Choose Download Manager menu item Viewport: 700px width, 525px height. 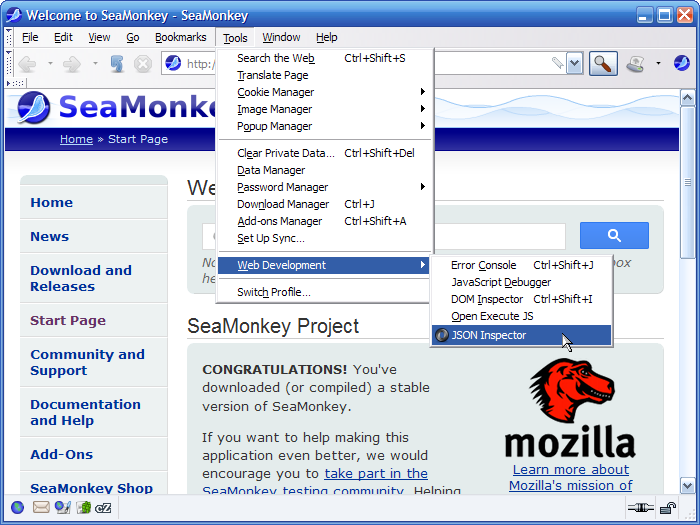pos(325,204)
